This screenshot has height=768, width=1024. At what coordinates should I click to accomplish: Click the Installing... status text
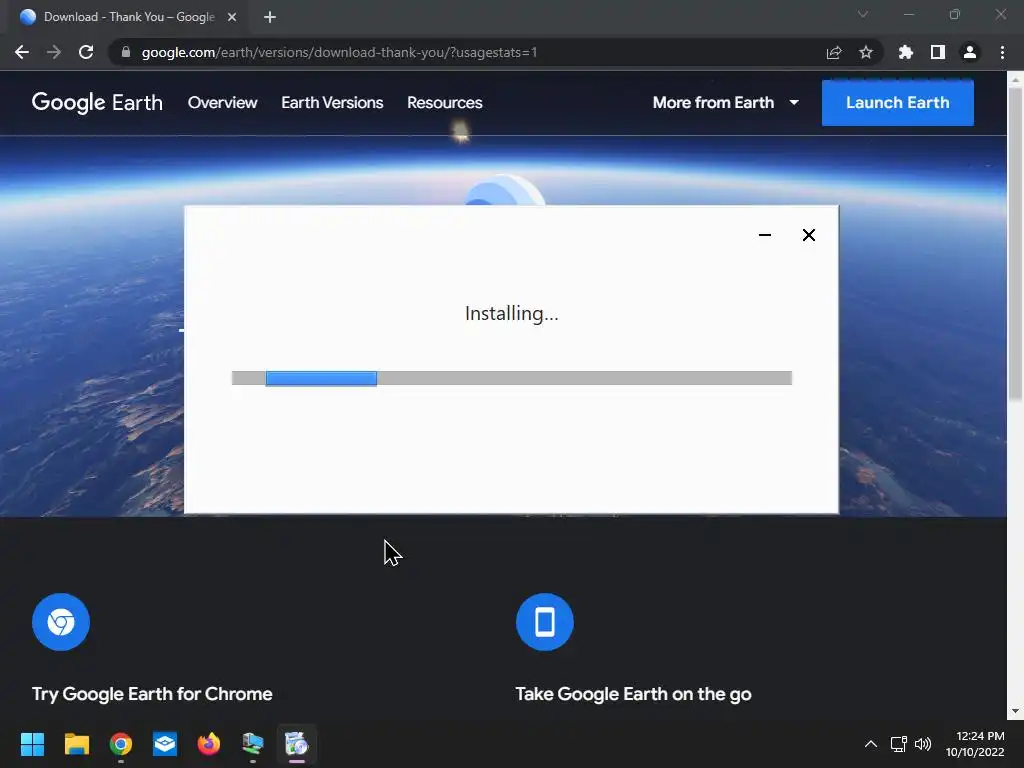[x=512, y=313]
